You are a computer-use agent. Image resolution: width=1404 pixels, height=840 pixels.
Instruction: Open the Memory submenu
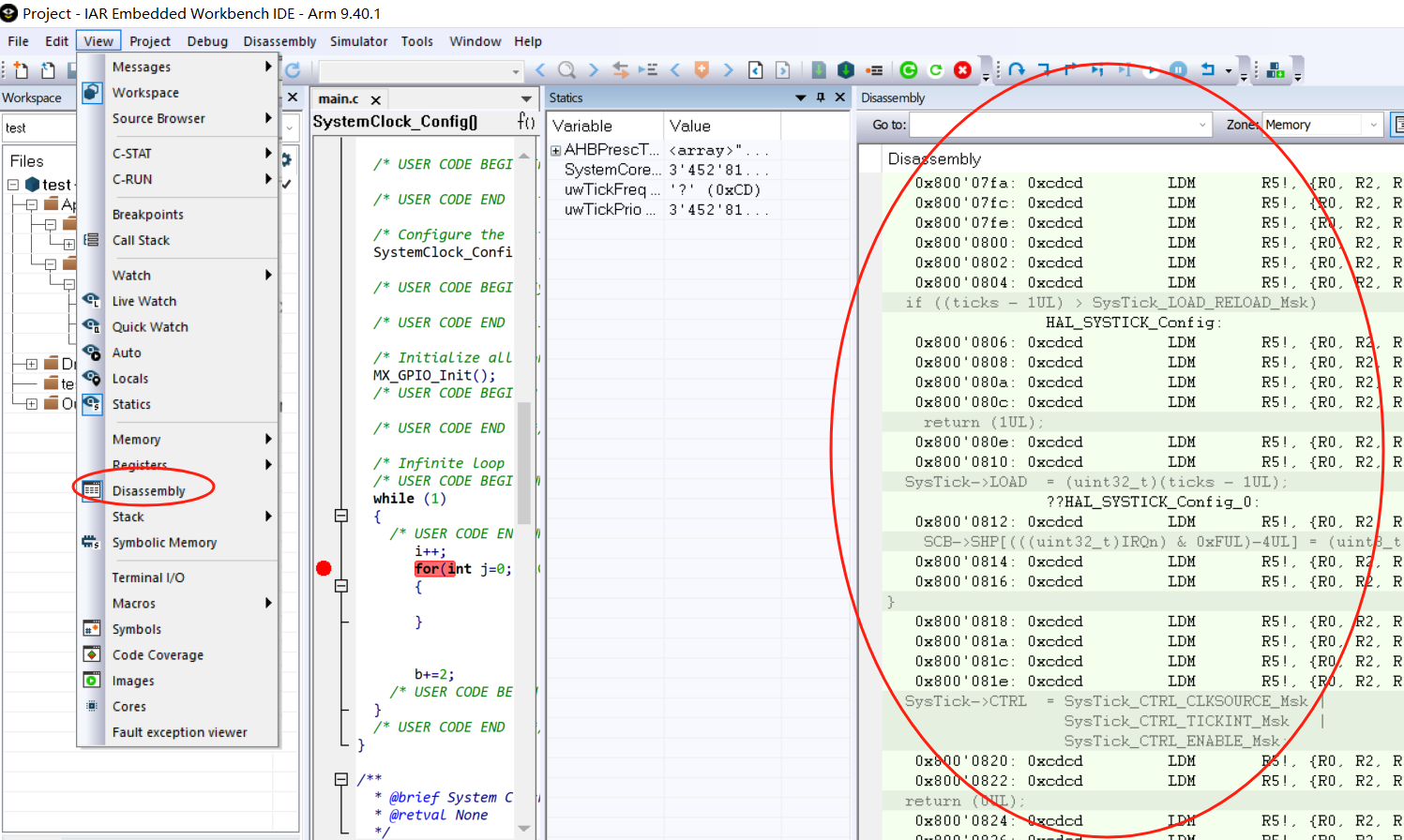pos(178,439)
